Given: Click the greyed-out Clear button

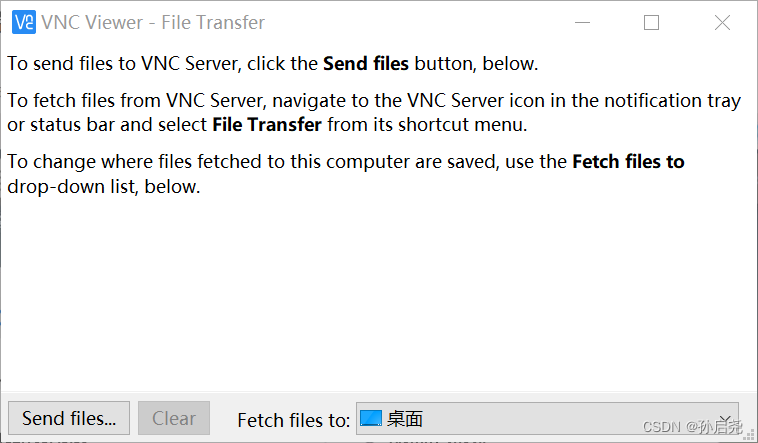Looking at the screenshot, I should tap(174, 419).
